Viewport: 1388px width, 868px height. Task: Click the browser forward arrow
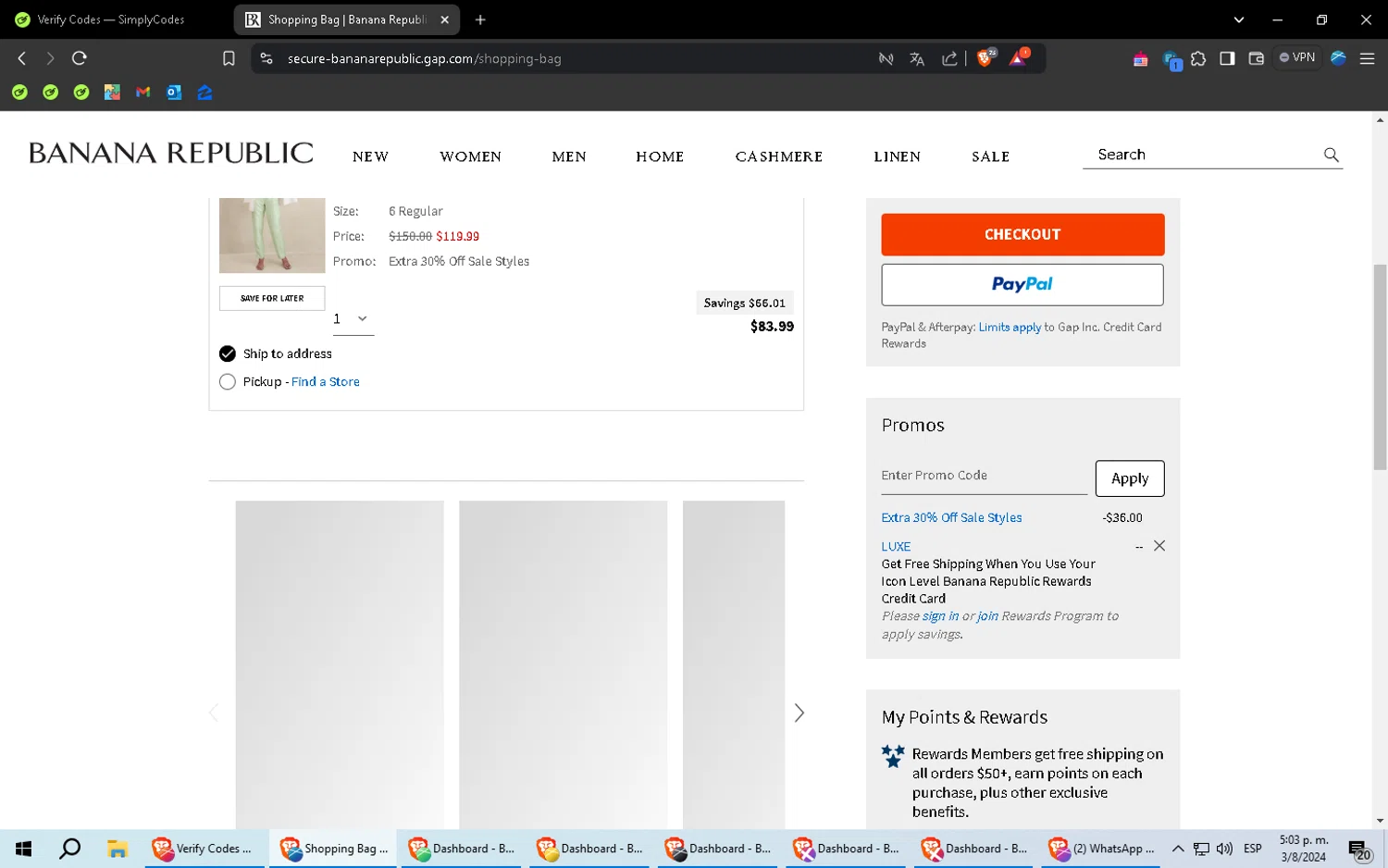click(50, 58)
